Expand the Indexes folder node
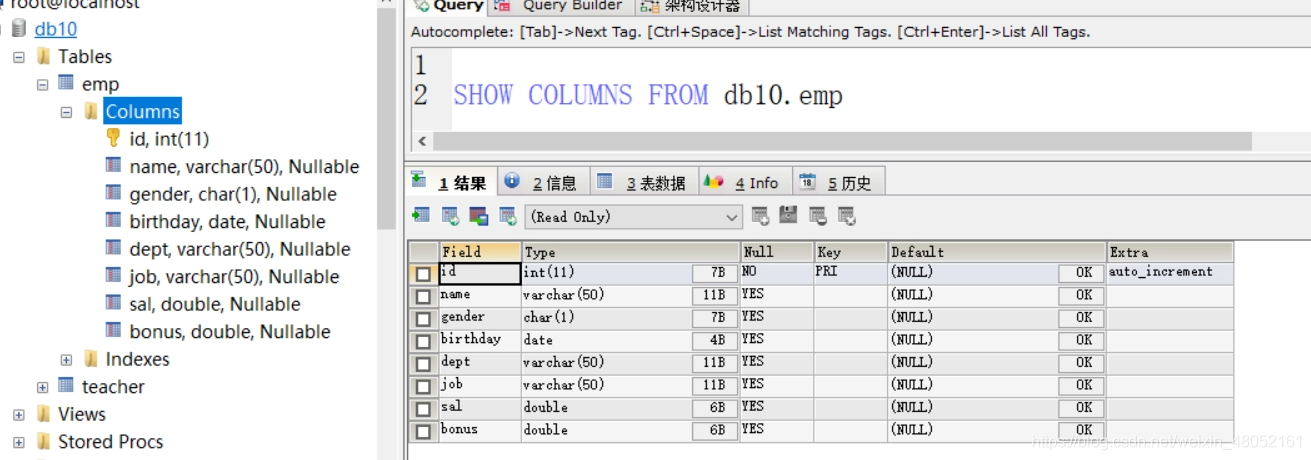 (x=66, y=360)
